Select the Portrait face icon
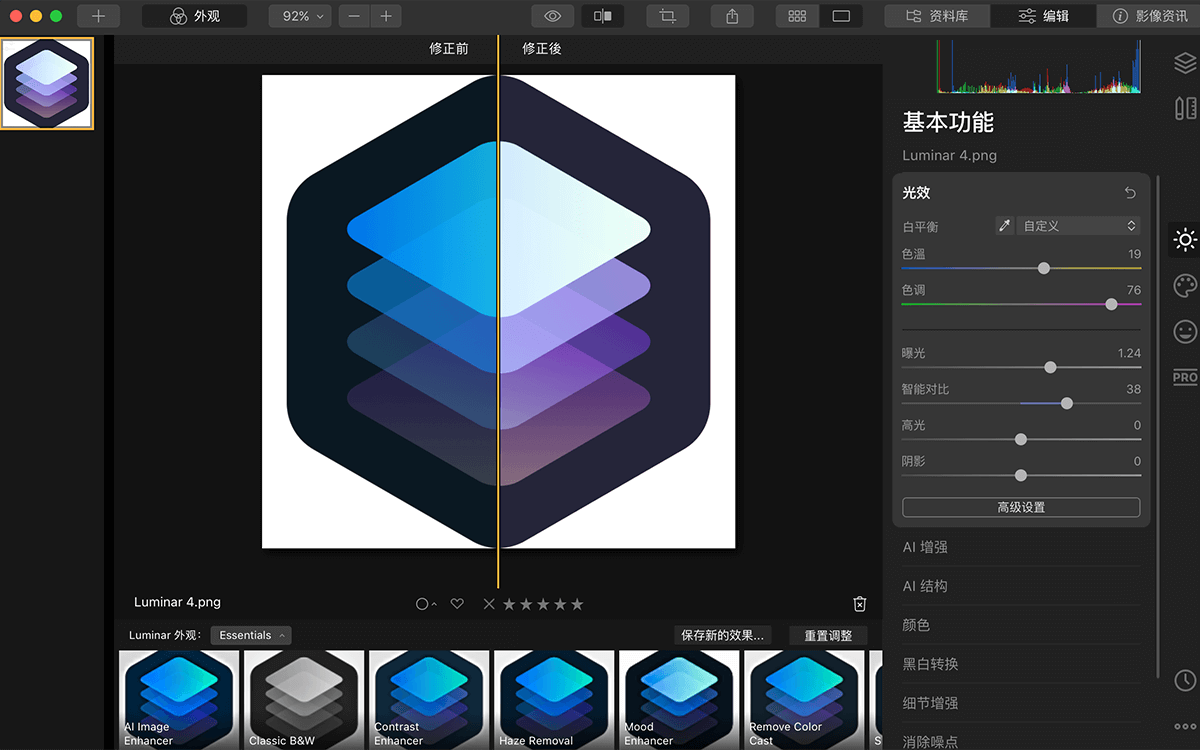 (x=1185, y=331)
